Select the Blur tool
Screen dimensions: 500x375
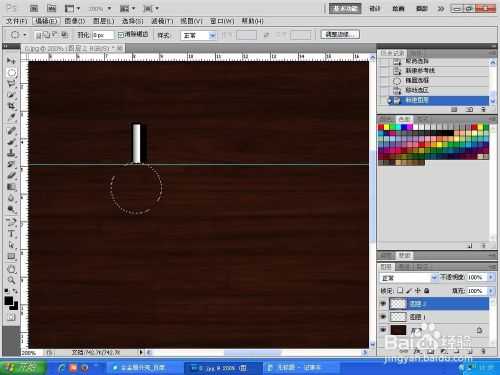pyautogui.click(x=11, y=198)
